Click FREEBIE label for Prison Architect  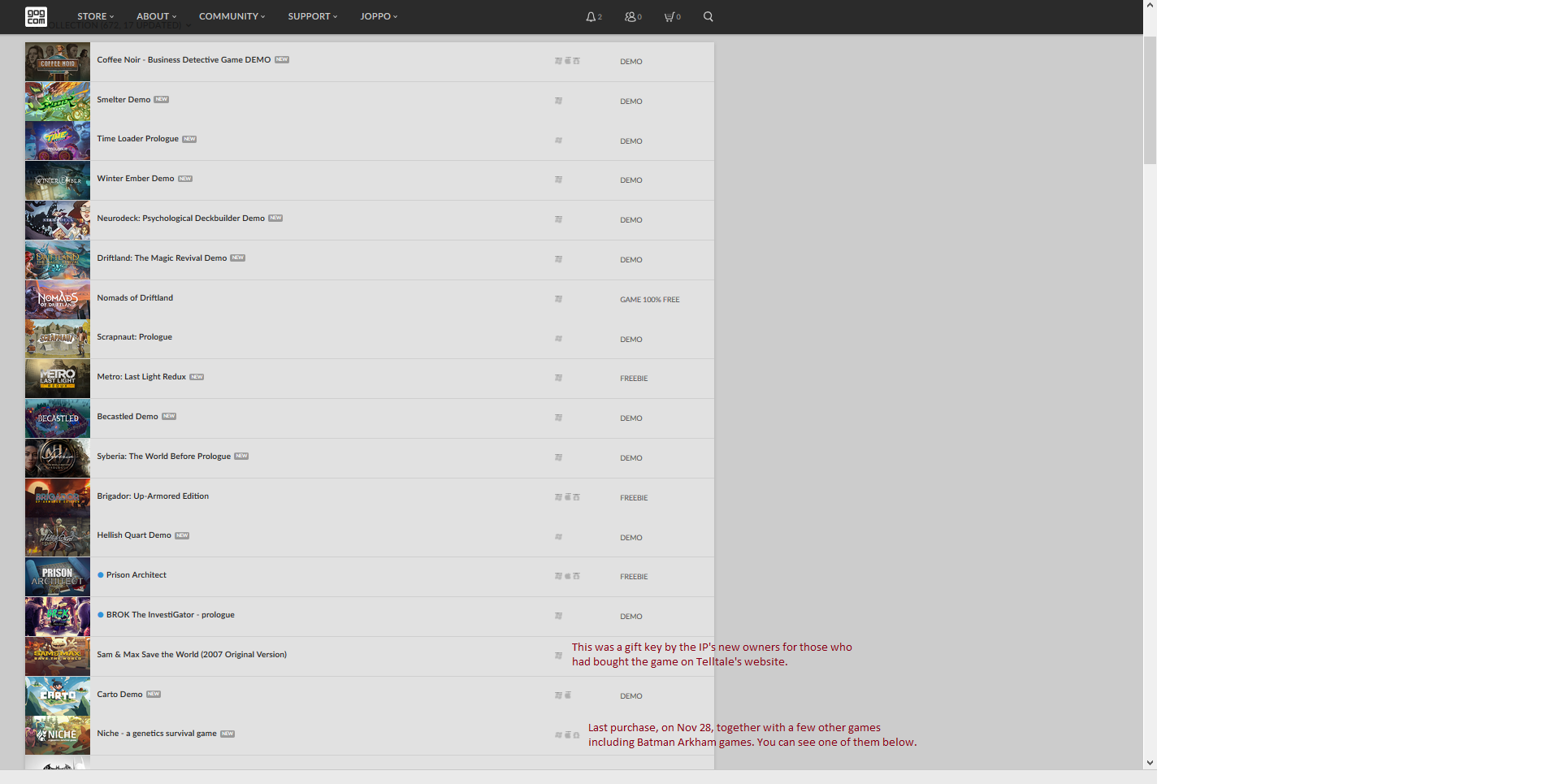634,577
